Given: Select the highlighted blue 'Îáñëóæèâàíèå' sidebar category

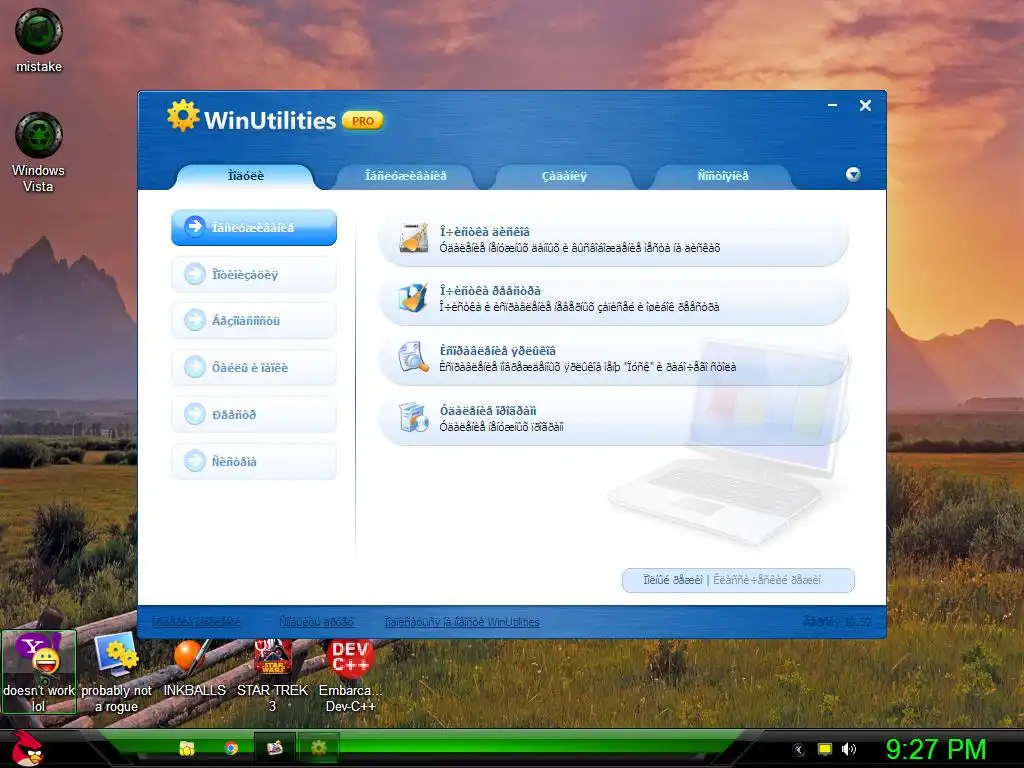Looking at the screenshot, I should (x=254, y=227).
